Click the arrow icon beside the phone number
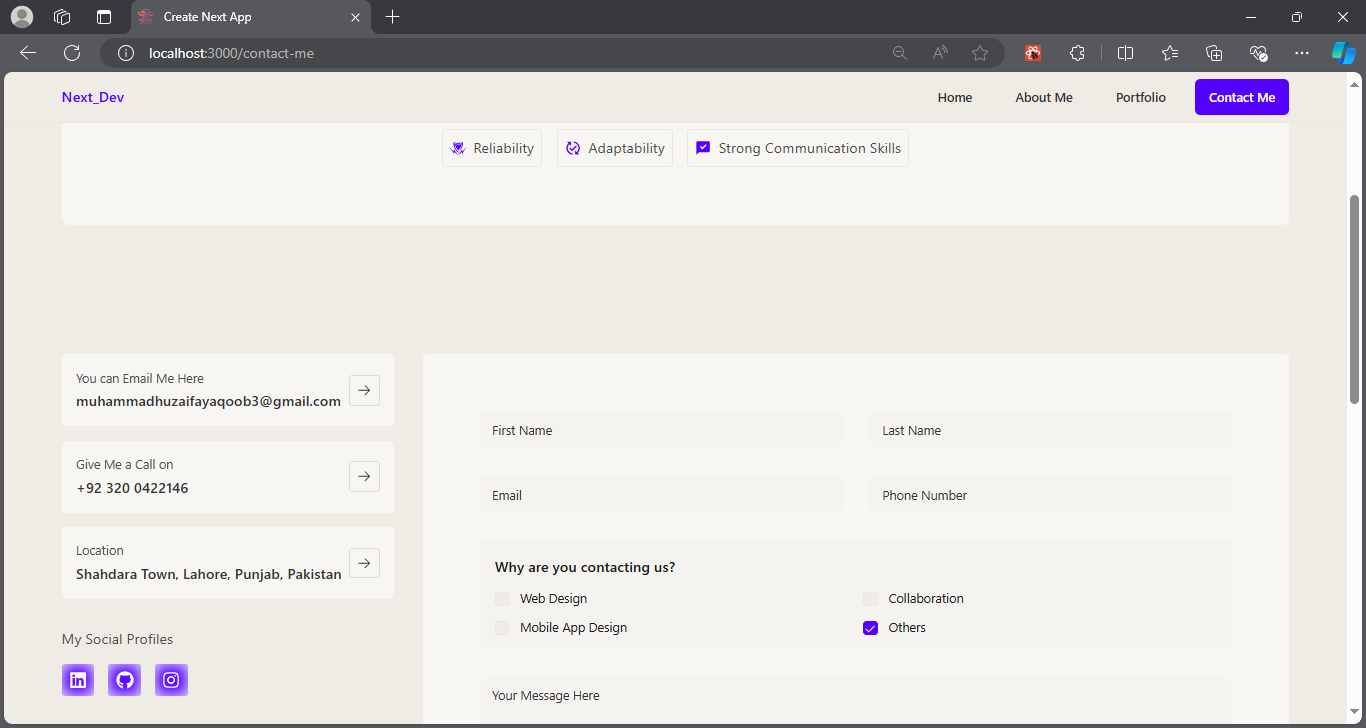Screen dimensions: 1366x728 364,476
